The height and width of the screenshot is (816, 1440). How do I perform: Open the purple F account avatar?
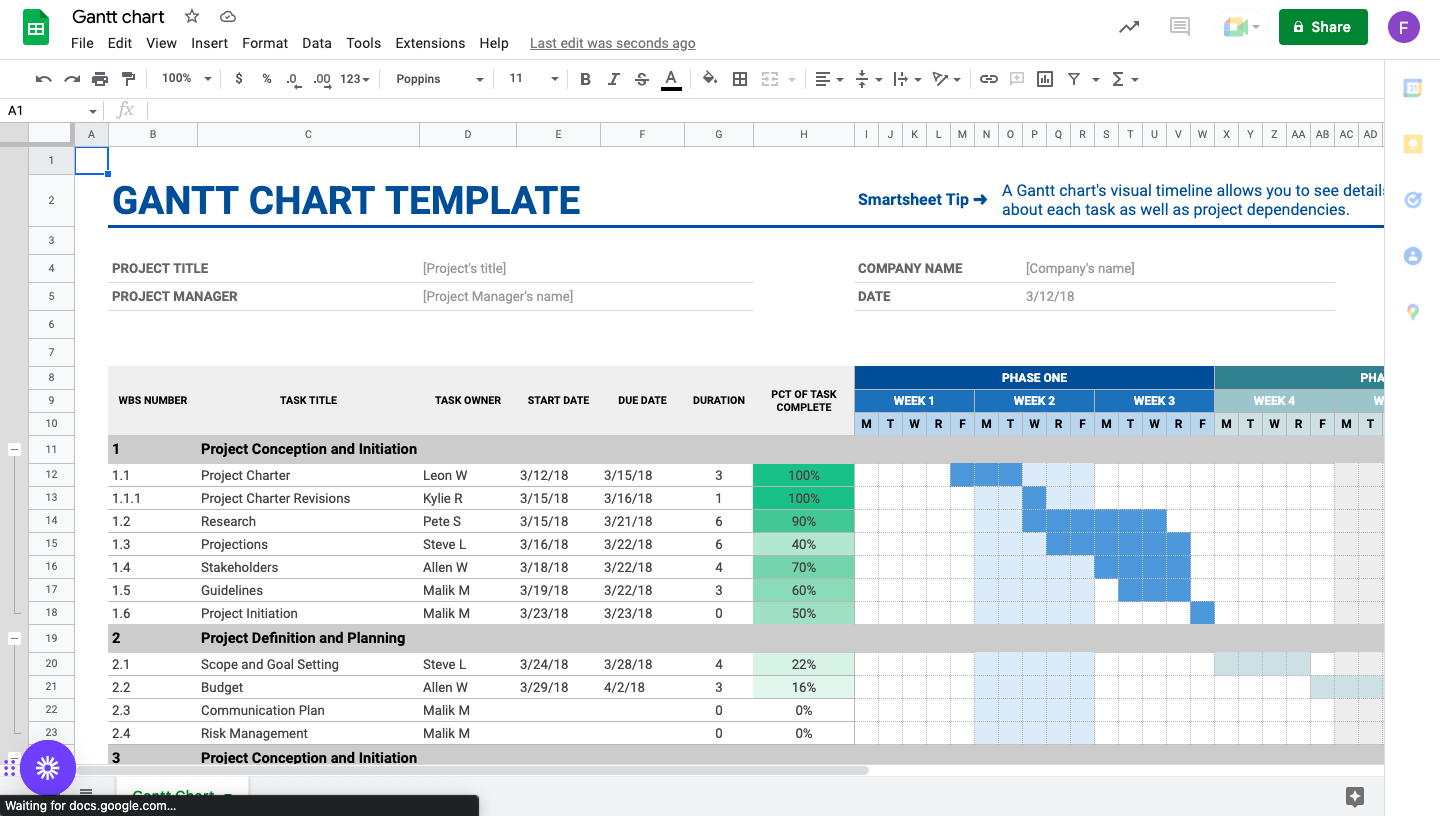1404,27
